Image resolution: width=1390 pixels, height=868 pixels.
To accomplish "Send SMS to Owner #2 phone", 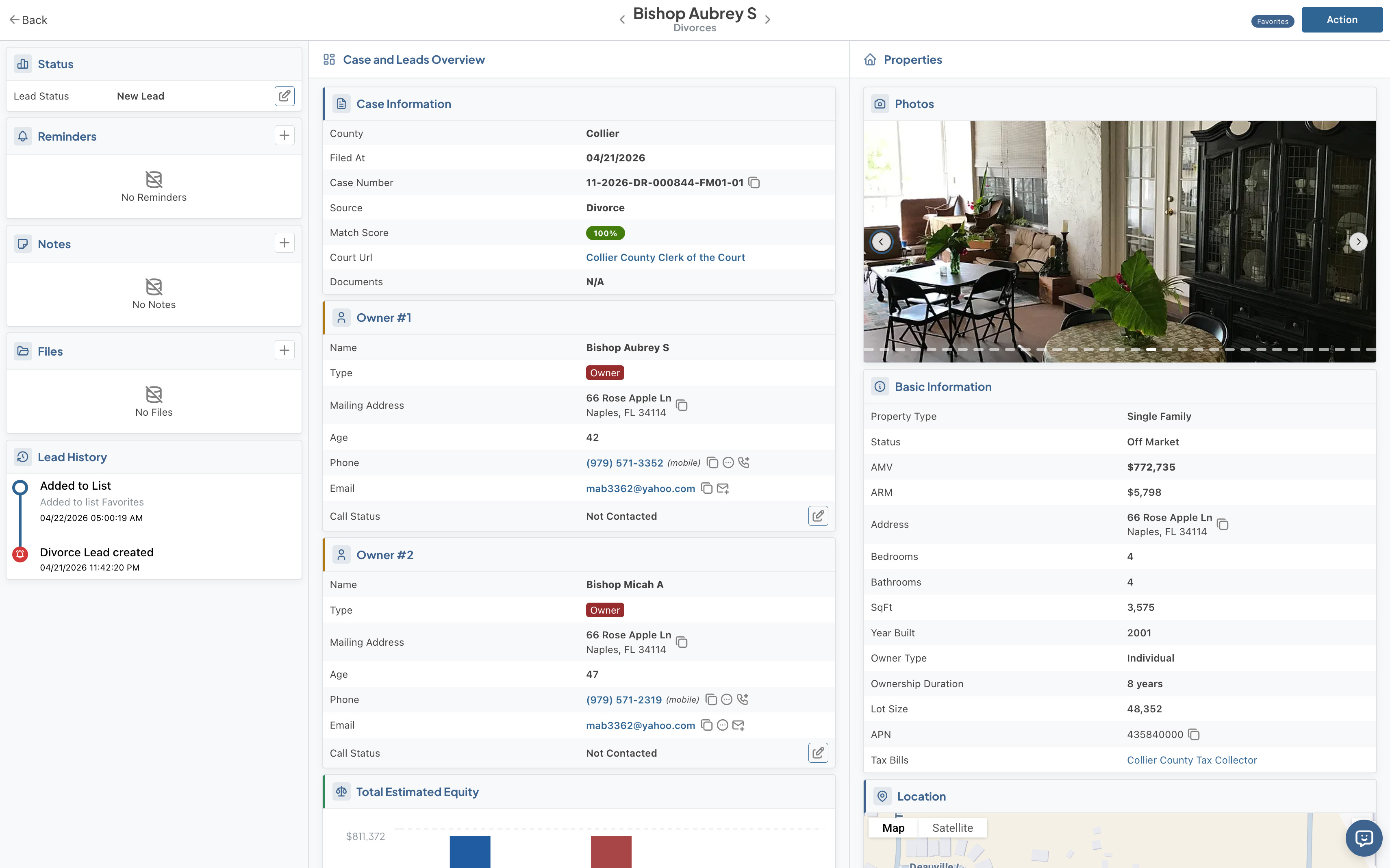I will click(726, 699).
